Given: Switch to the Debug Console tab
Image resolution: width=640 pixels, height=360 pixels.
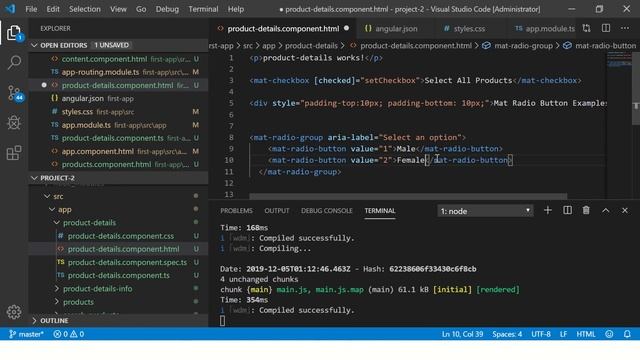Looking at the screenshot, I should tap(327, 211).
